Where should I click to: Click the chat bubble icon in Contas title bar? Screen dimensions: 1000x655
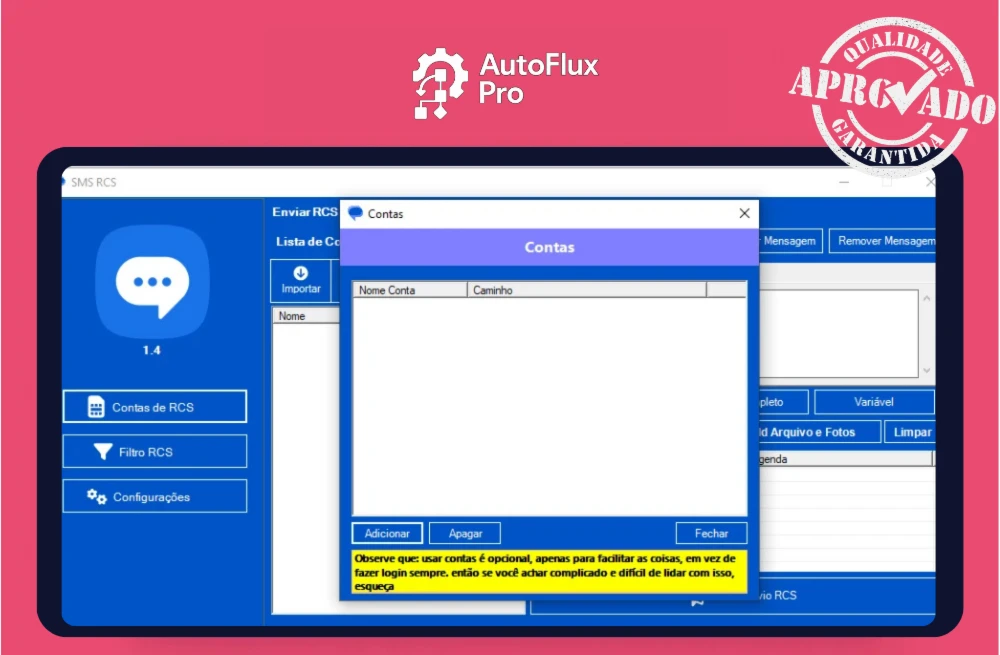355,214
